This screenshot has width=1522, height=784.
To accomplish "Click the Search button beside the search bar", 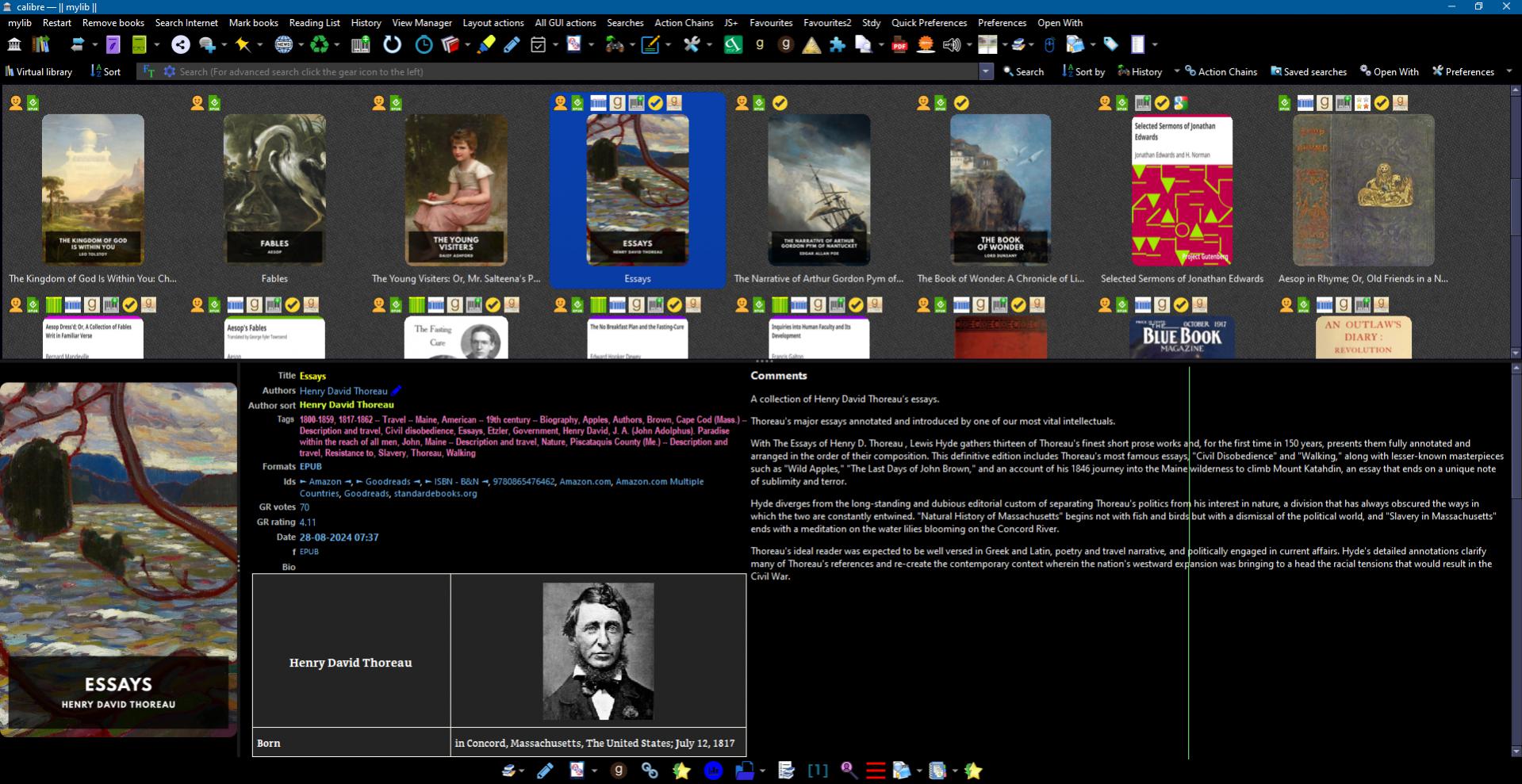I will click(x=1023, y=71).
